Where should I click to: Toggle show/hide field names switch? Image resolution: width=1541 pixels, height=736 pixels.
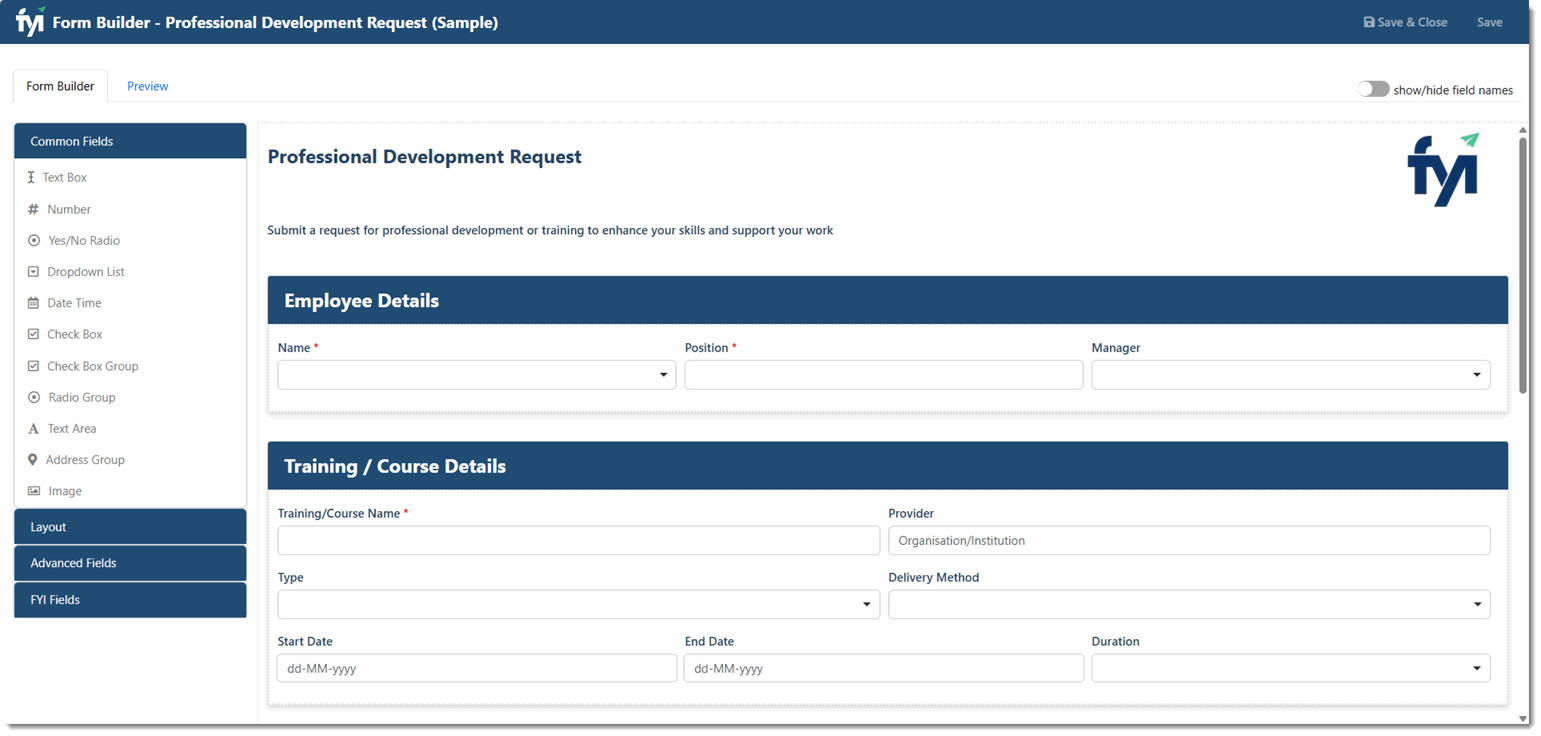tap(1373, 89)
